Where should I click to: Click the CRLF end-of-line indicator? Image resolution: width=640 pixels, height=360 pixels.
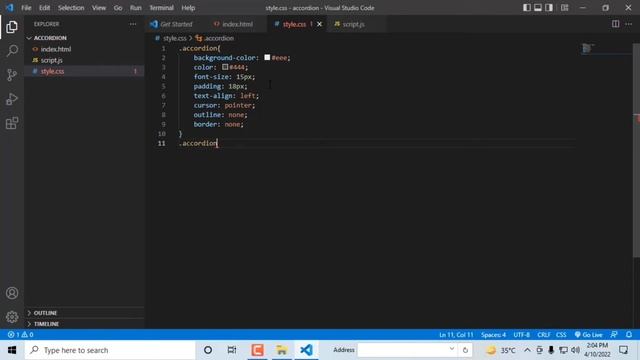tap(543, 335)
